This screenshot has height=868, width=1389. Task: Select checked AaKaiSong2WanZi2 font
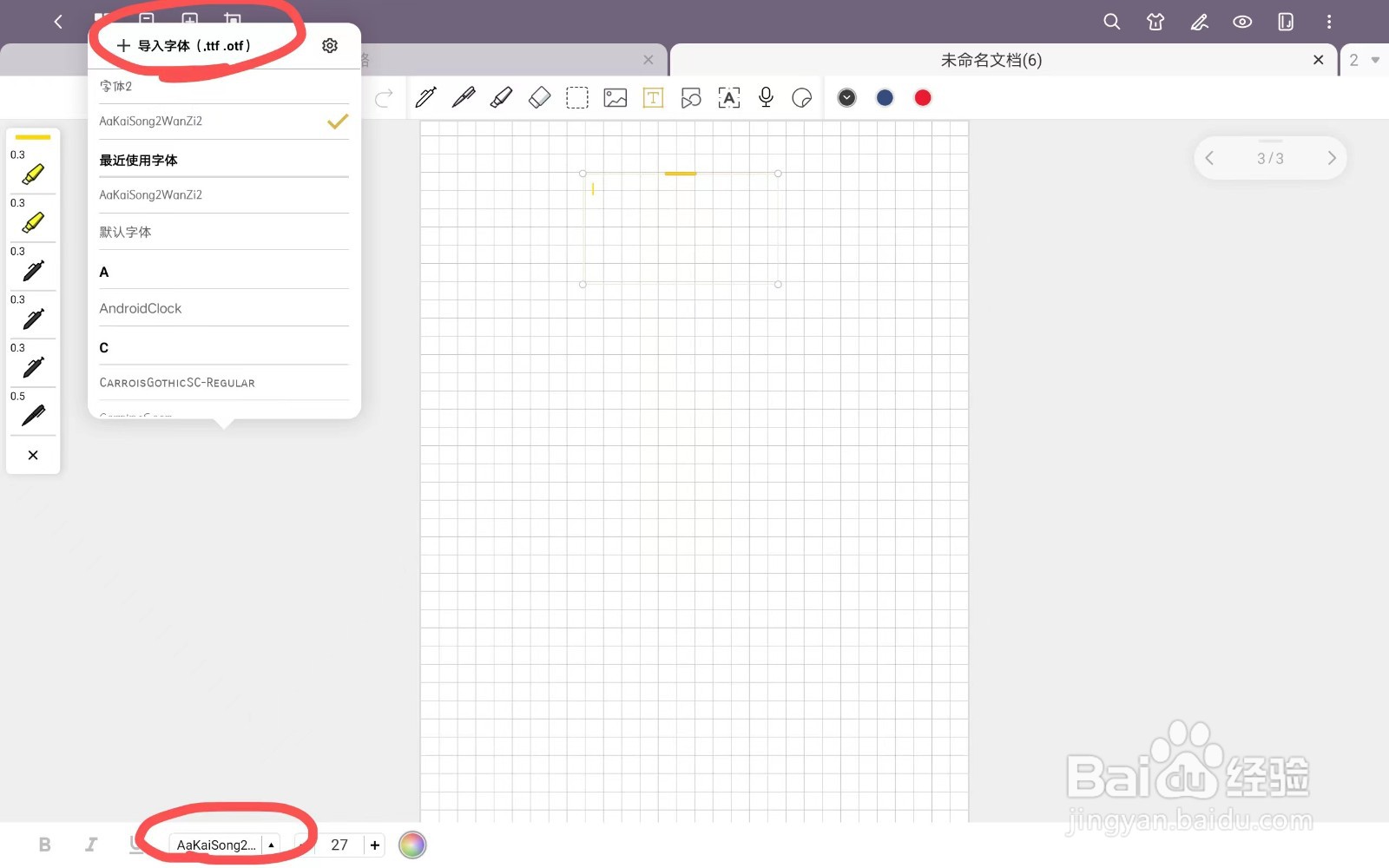(x=224, y=122)
